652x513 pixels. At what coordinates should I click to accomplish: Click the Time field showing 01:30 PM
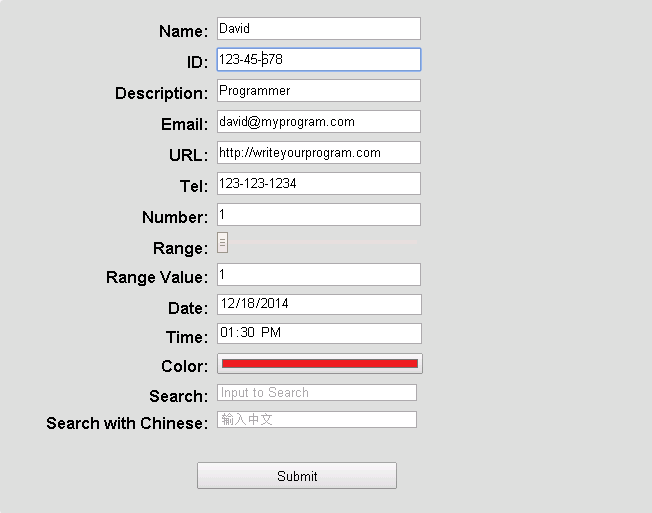[318, 333]
